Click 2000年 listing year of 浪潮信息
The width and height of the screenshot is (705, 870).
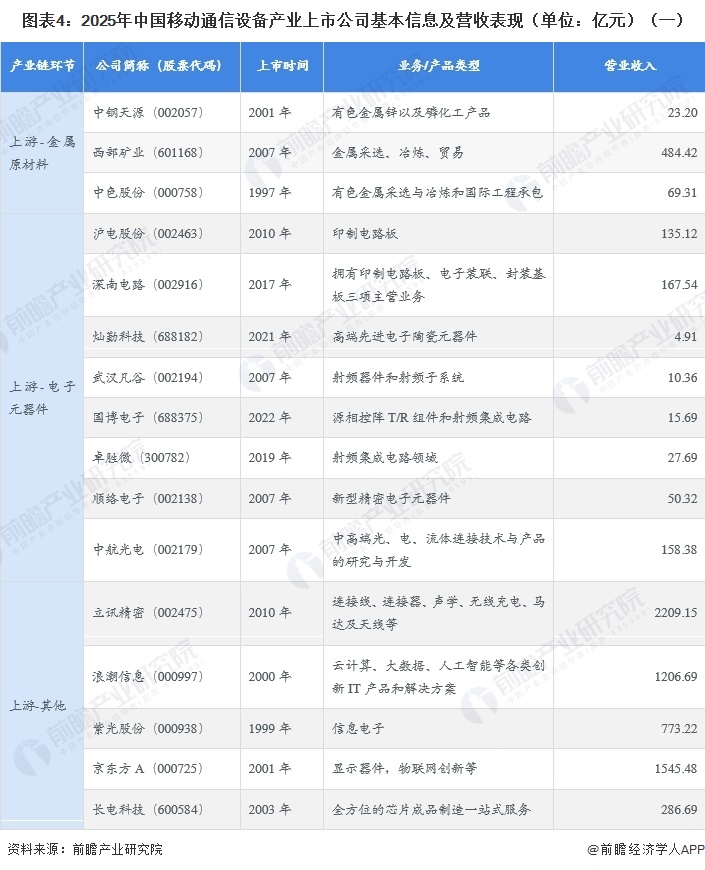pyautogui.click(x=270, y=676)
